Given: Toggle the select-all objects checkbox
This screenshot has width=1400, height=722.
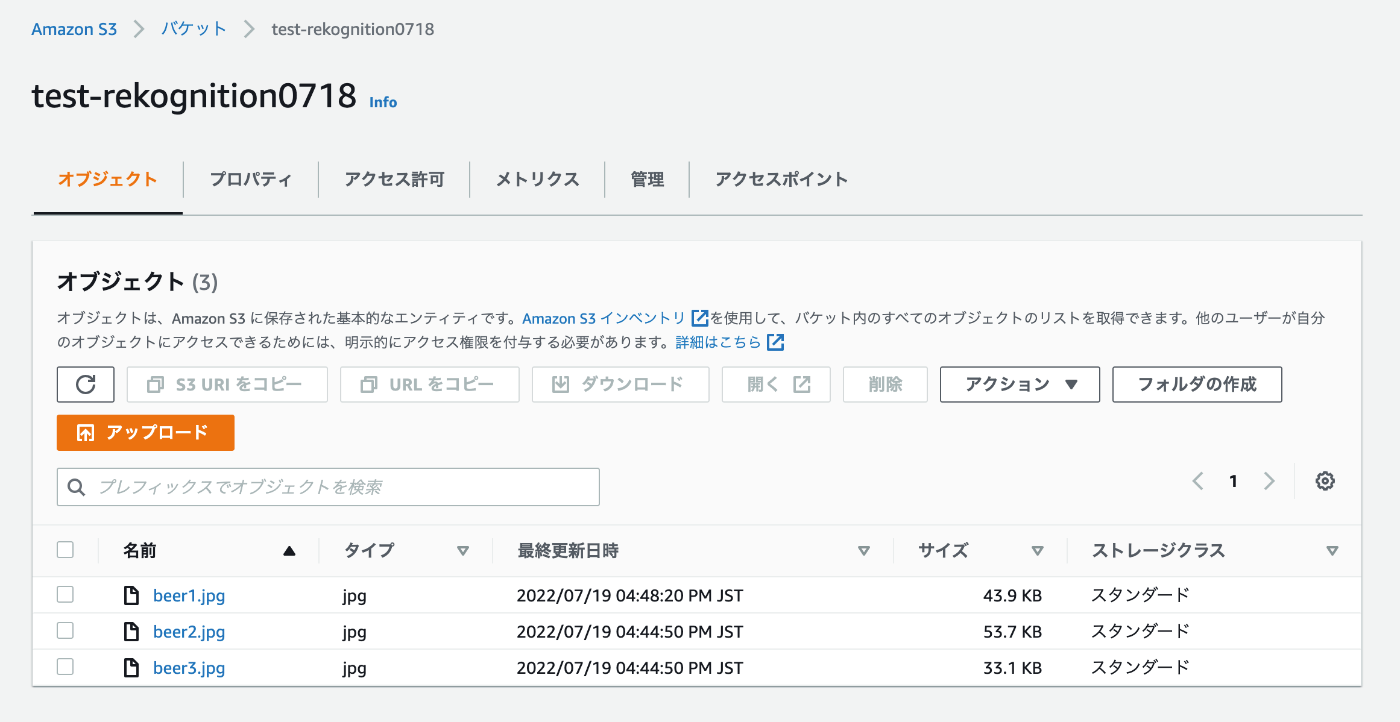Looking at the screenshot, I should point(66,549).
